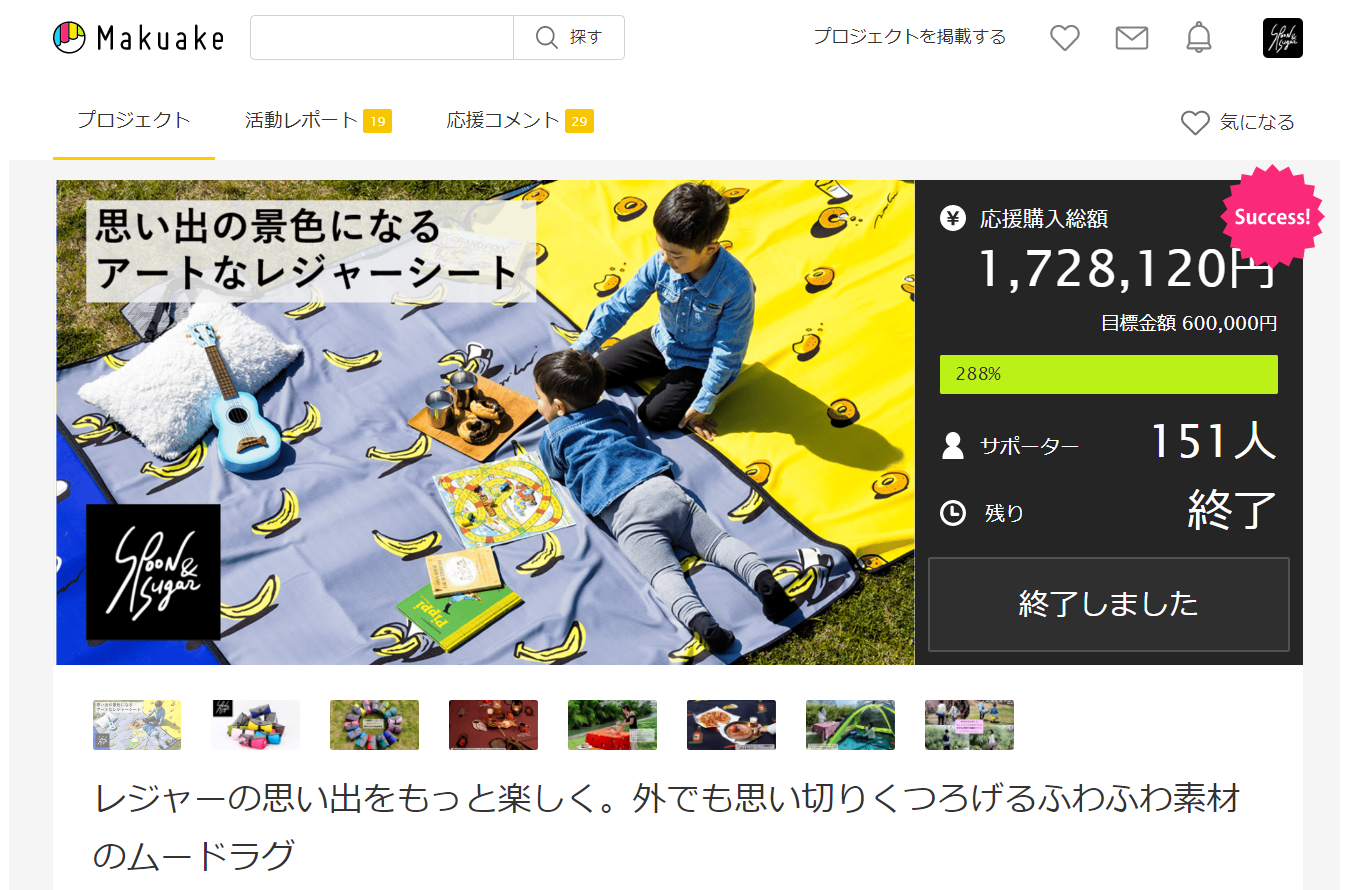
Task: Click the Spoon & Sugar logo on banner
Action: (x=153, y=572)
